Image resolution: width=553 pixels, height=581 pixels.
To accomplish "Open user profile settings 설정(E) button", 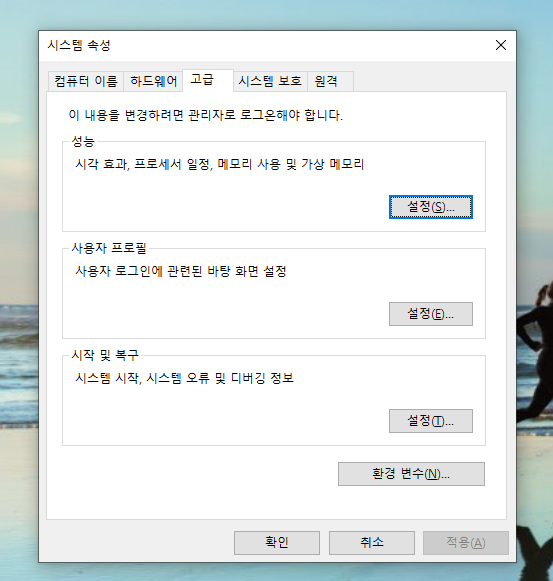I will pos(431,314).
